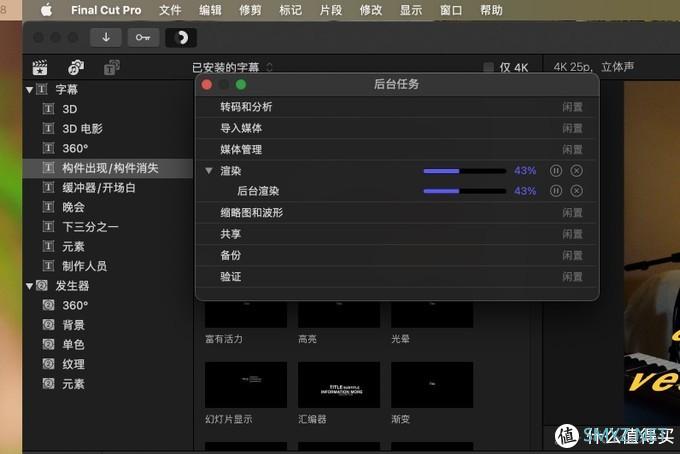
Task: Click the 验证 task row
Action: 397,277
